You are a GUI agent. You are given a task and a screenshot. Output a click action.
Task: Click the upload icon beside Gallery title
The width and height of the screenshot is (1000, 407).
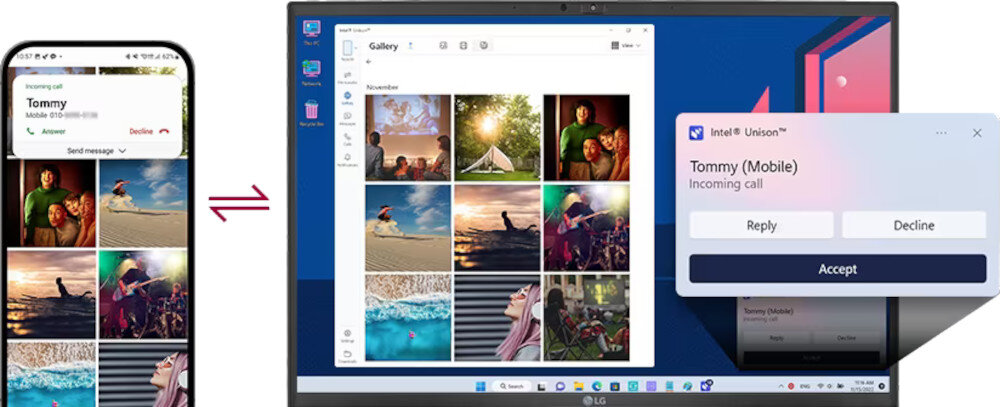(x=411, y=45)
